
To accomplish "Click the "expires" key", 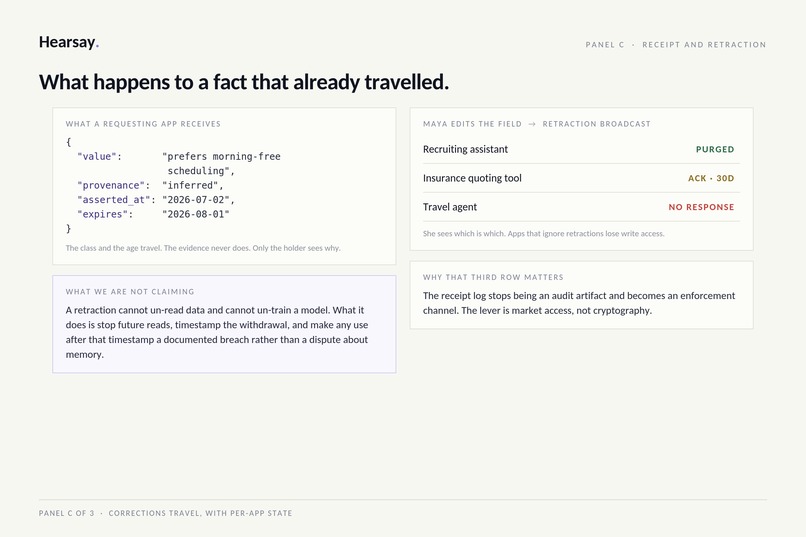I will 105,214.
